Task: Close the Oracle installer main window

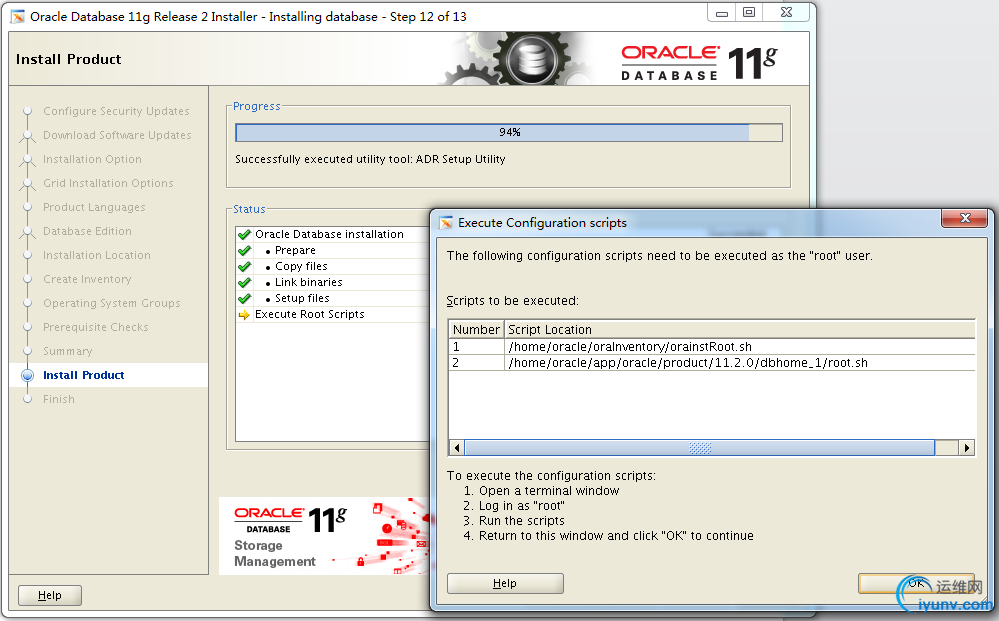Action: 787,13
